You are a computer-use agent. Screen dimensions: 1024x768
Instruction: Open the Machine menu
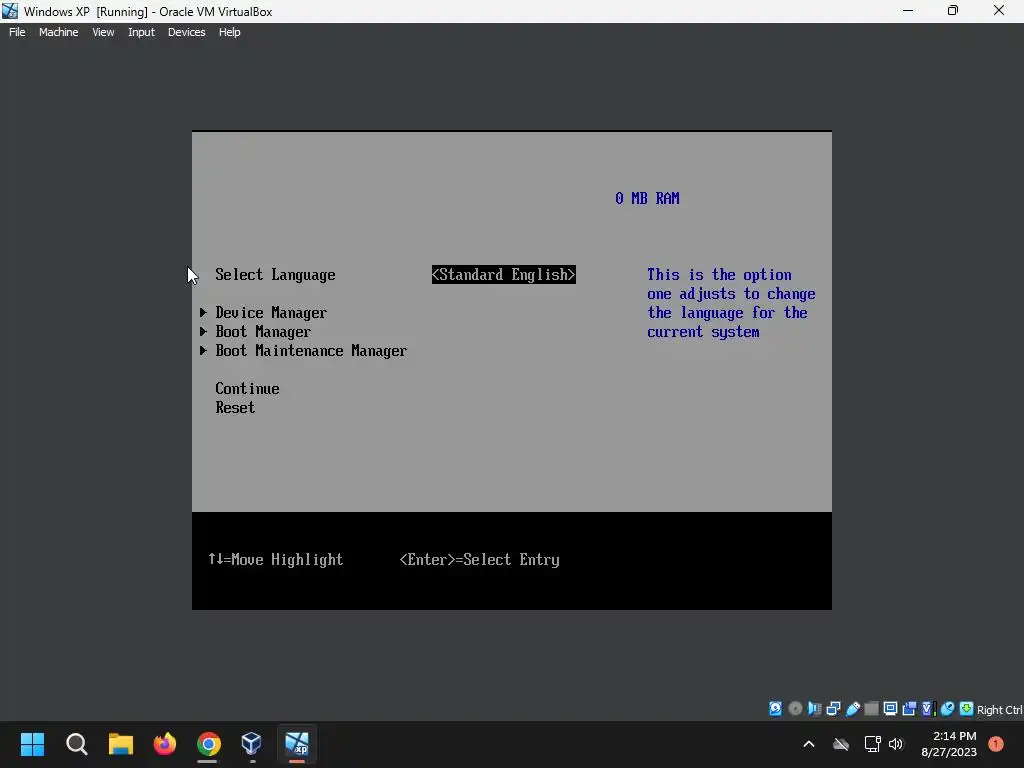[x=58, y=32]
